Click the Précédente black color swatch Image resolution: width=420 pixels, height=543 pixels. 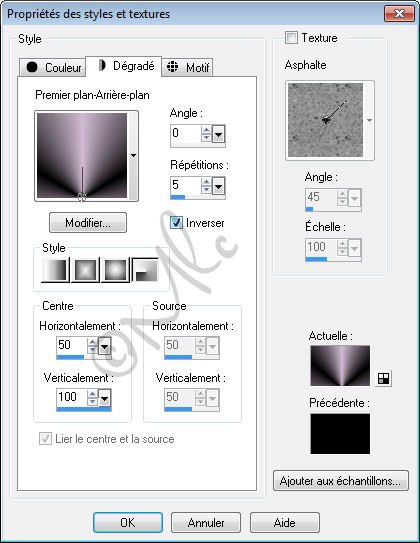pos(340,434)
